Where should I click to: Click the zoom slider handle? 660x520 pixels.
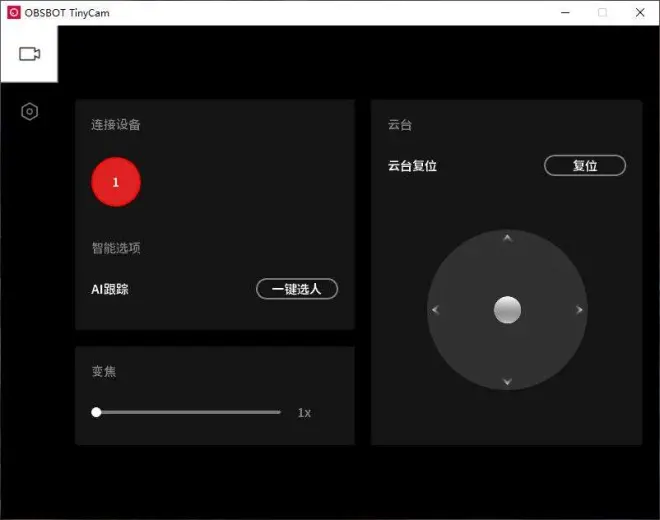coord(96,412)
